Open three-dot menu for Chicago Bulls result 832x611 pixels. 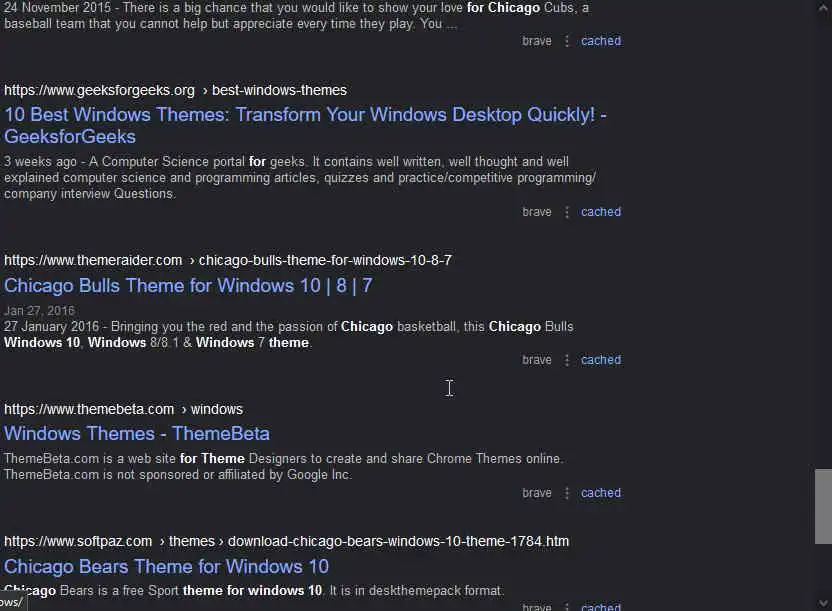coord(567,360)
